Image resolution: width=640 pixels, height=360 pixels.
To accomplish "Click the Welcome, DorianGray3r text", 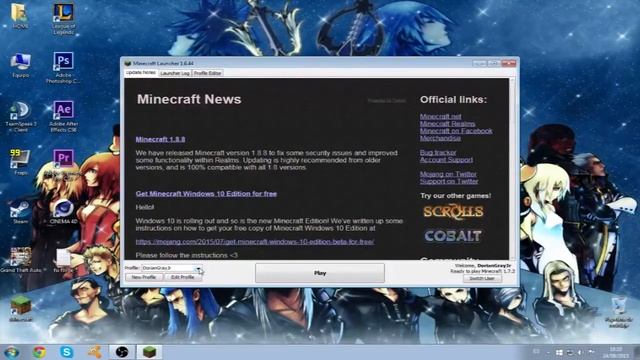I will tap(484, 266).
